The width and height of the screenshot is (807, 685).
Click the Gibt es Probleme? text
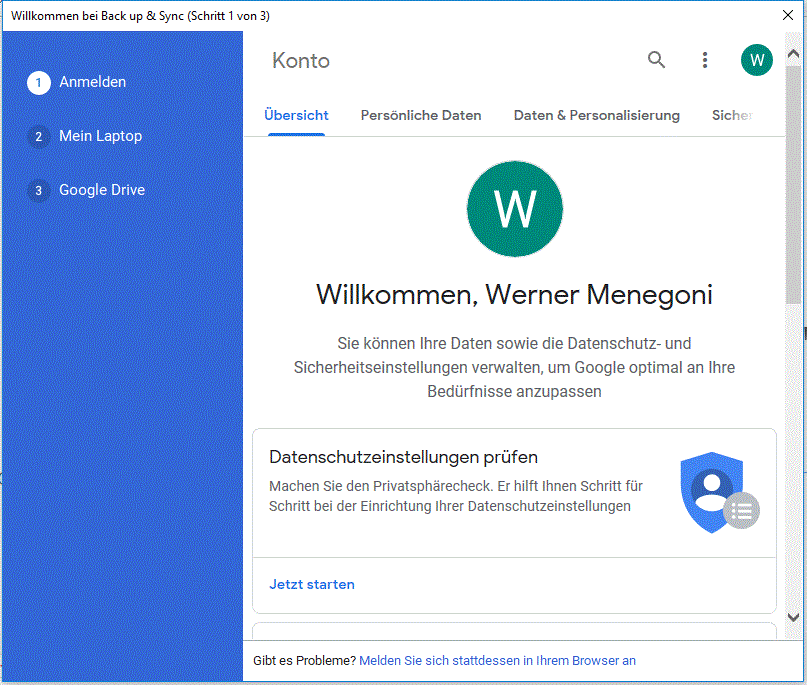point(304,660)
